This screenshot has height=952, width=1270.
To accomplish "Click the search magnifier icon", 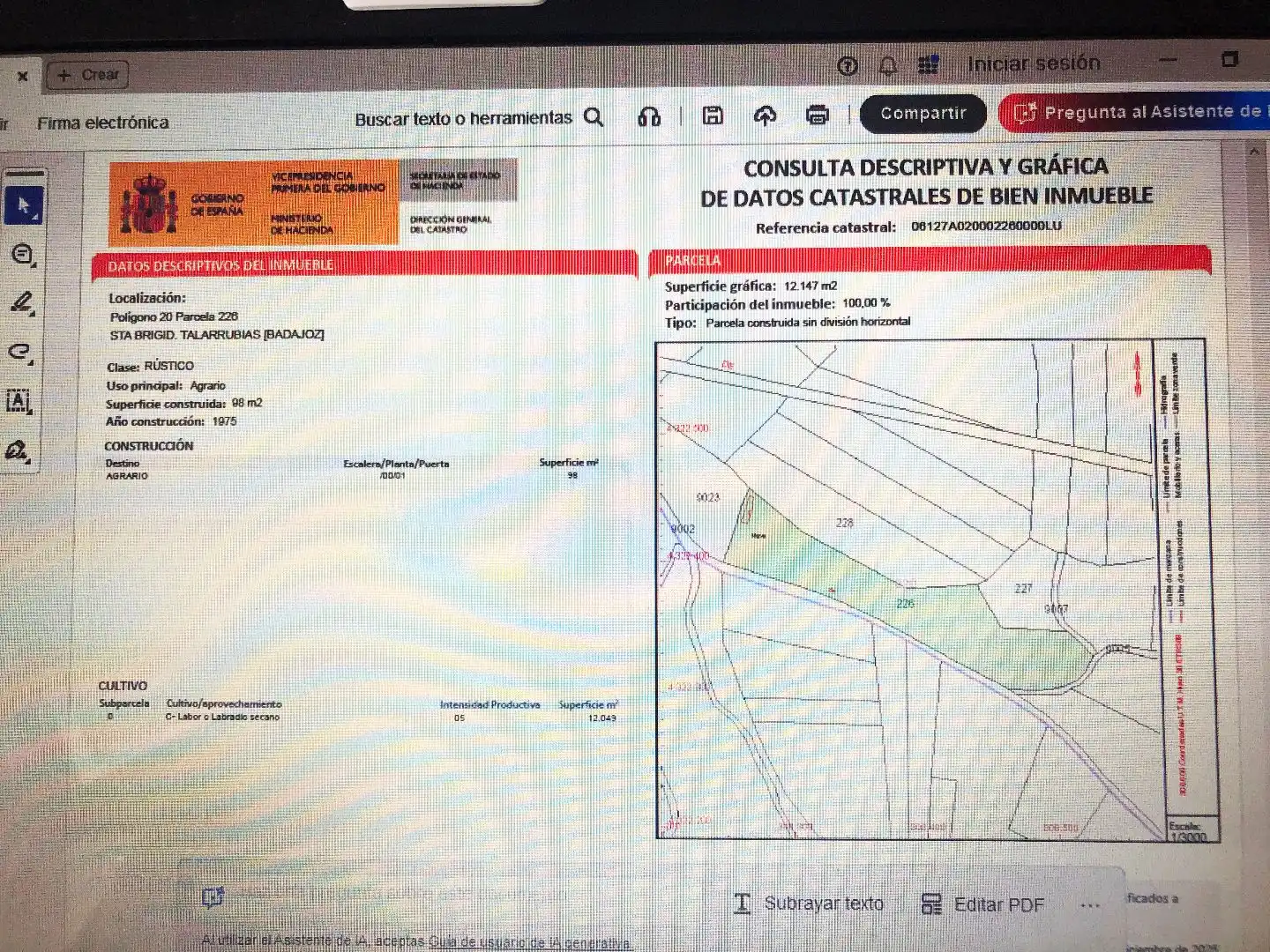I will pos(594,117).
